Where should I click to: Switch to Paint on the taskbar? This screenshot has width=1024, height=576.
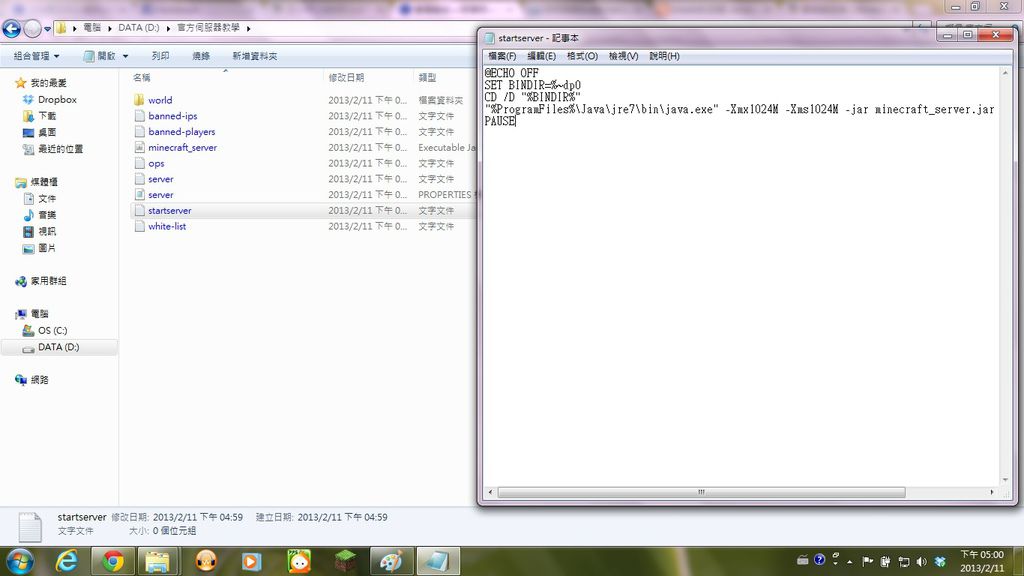pos(391,561)
